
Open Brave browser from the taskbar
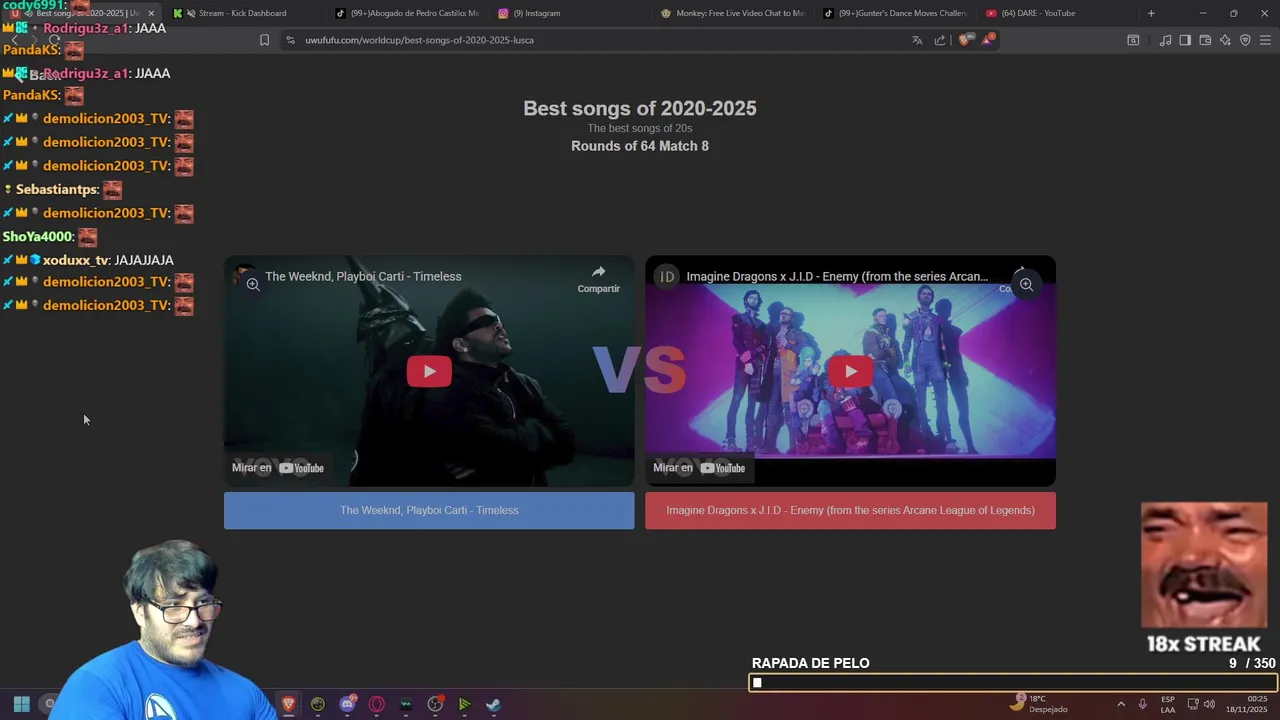coord(289,704)
